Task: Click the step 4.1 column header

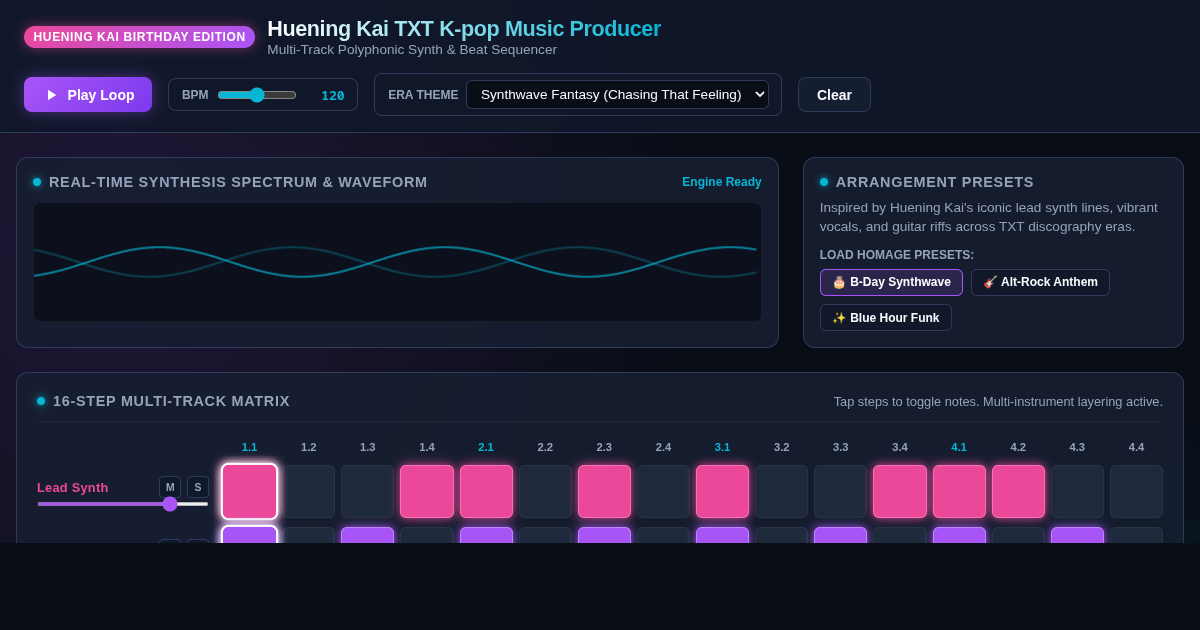Action: [x=959, y=447]
